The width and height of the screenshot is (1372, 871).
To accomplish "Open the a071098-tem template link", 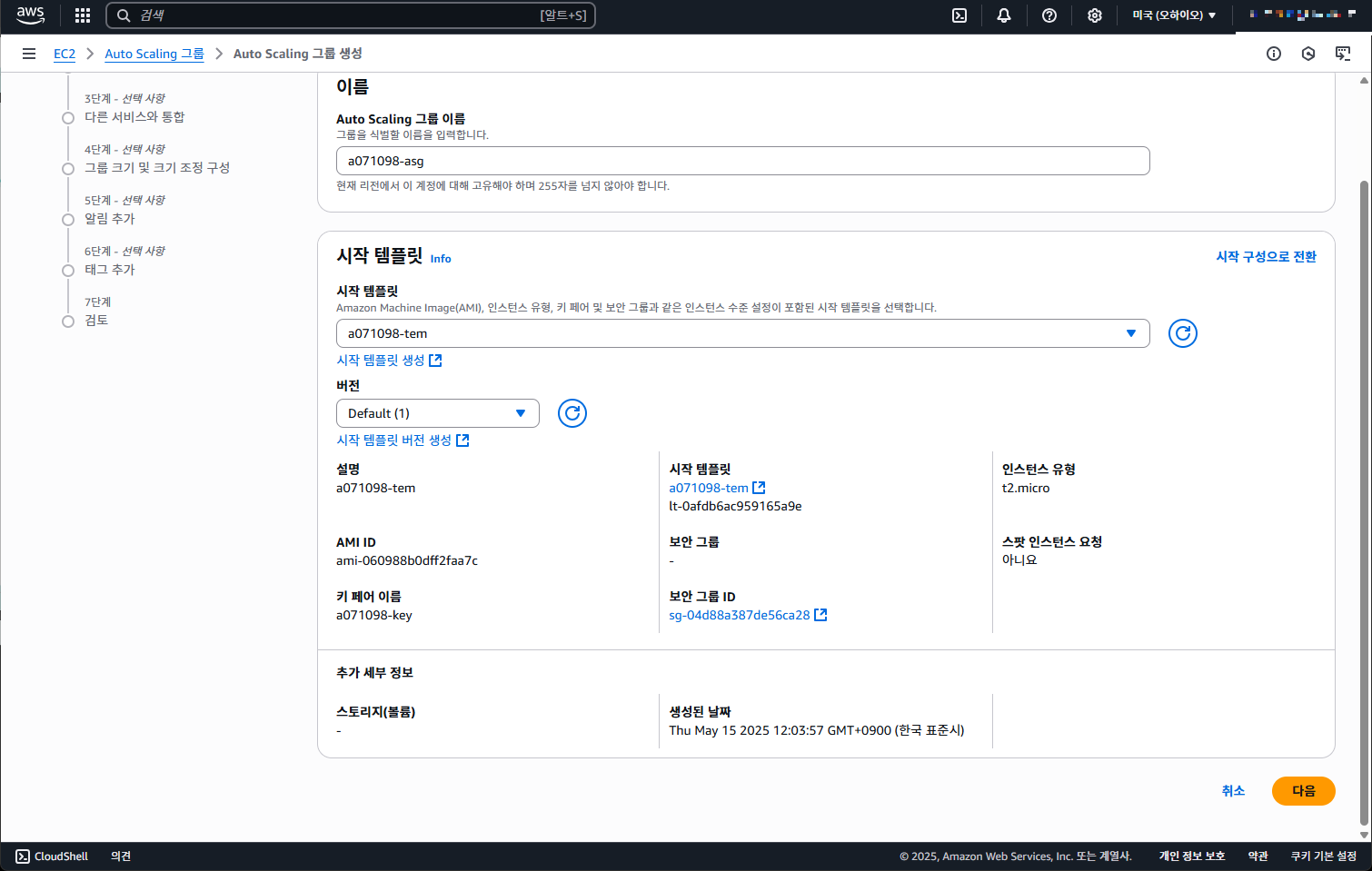I will (709, 488).
